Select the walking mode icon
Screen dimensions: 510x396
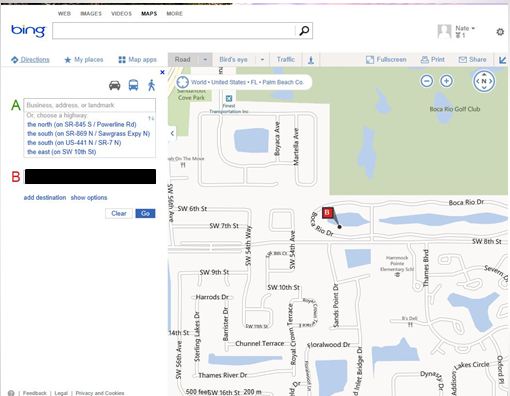pos(151,85)
